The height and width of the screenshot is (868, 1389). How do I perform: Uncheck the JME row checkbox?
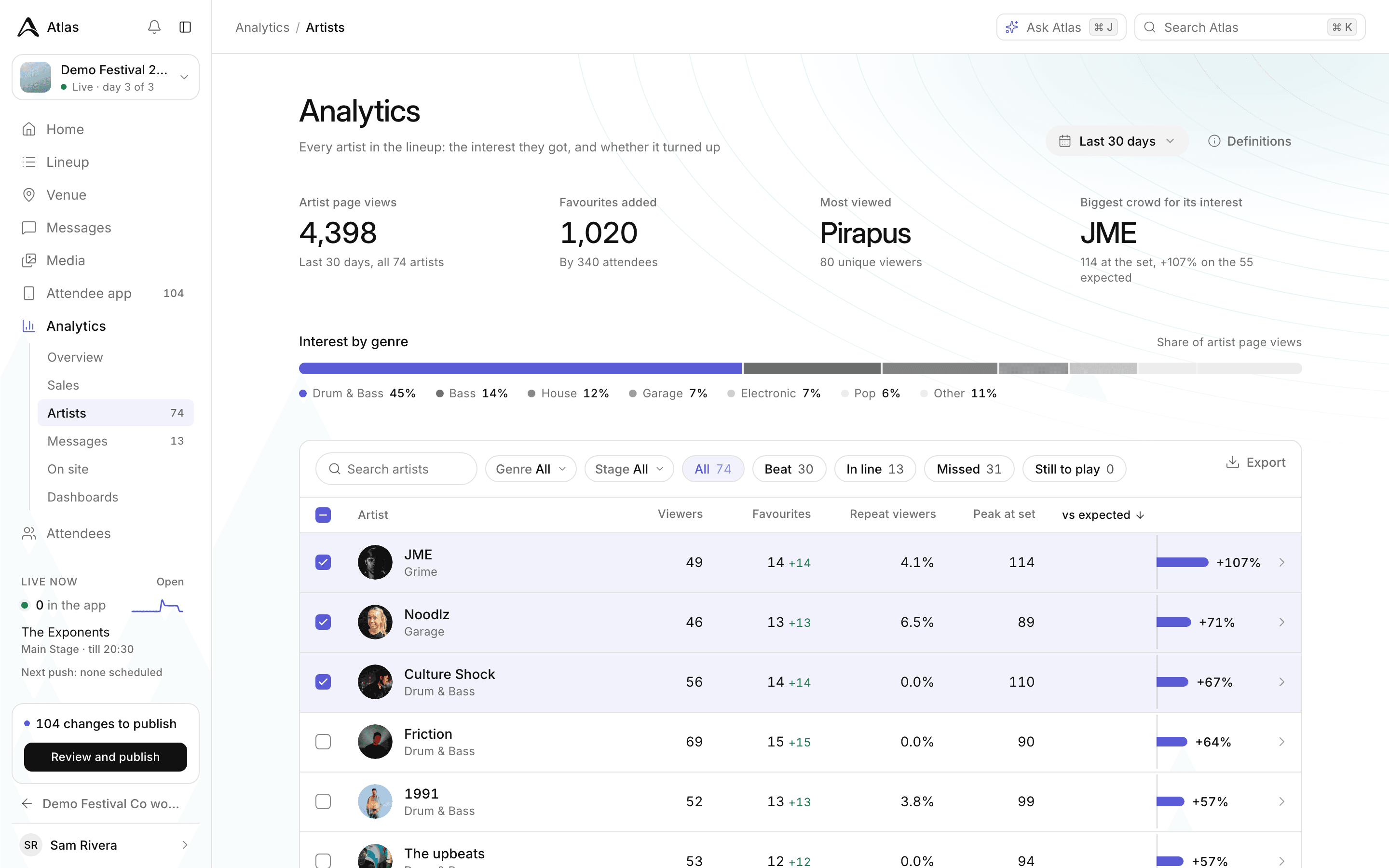(x=323, y=562)
